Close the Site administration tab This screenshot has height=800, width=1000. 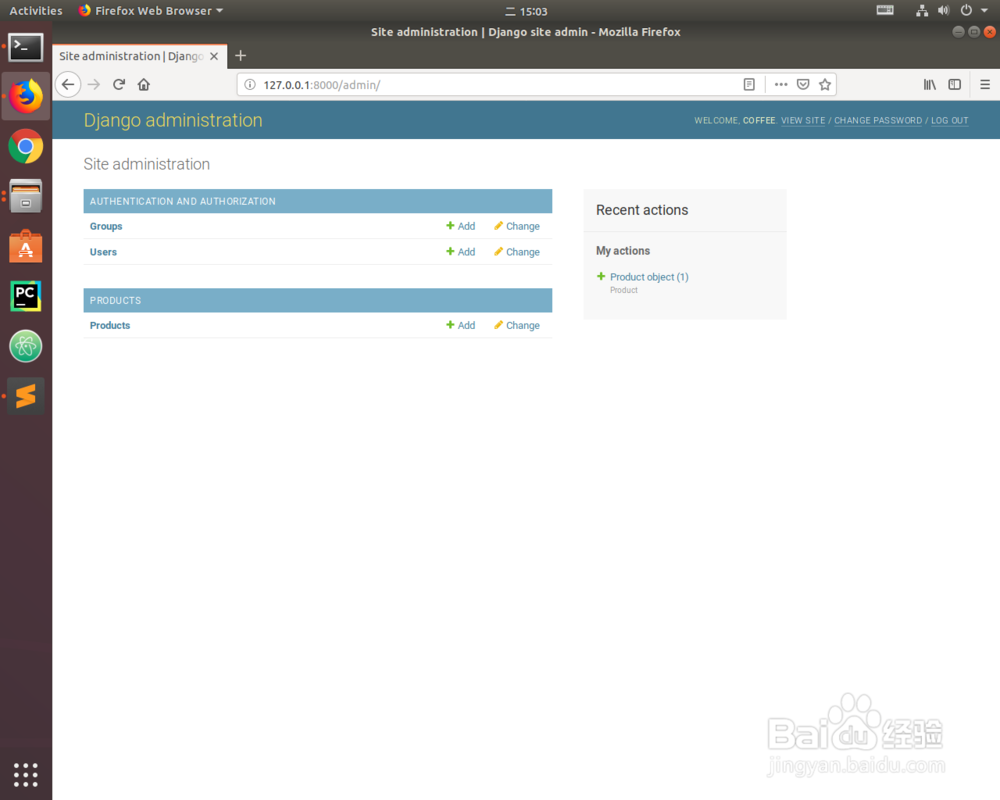[214, 56]
